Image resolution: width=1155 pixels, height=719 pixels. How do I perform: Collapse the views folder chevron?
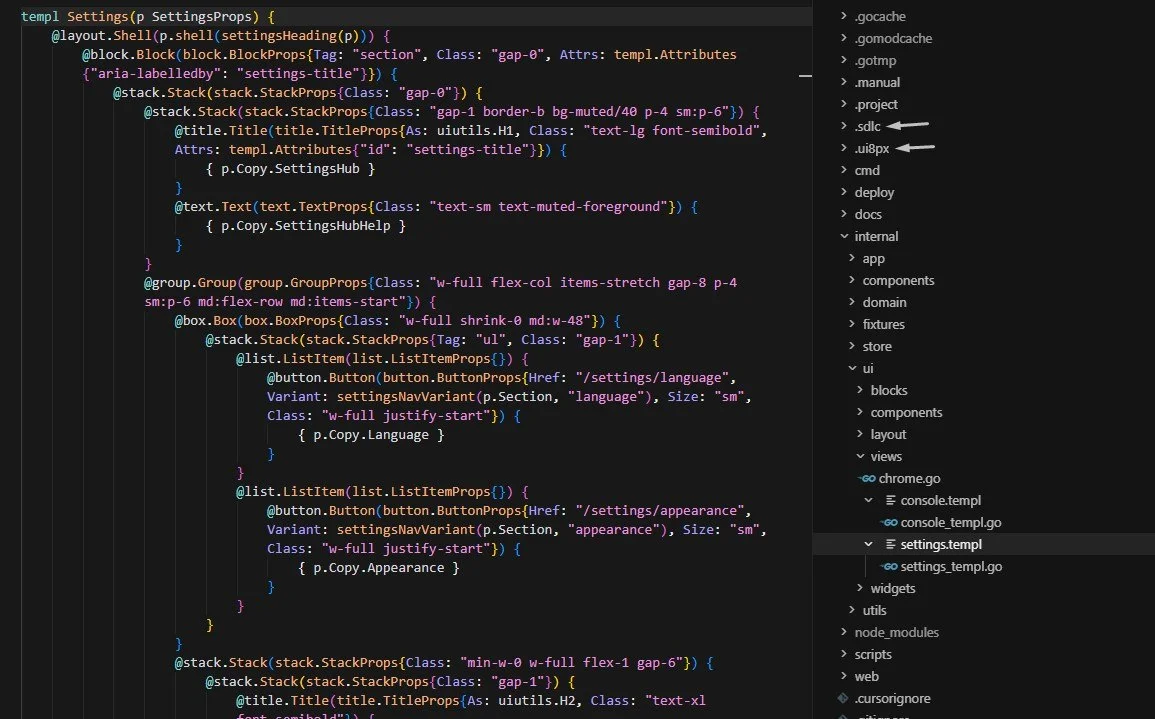point(860,457)
